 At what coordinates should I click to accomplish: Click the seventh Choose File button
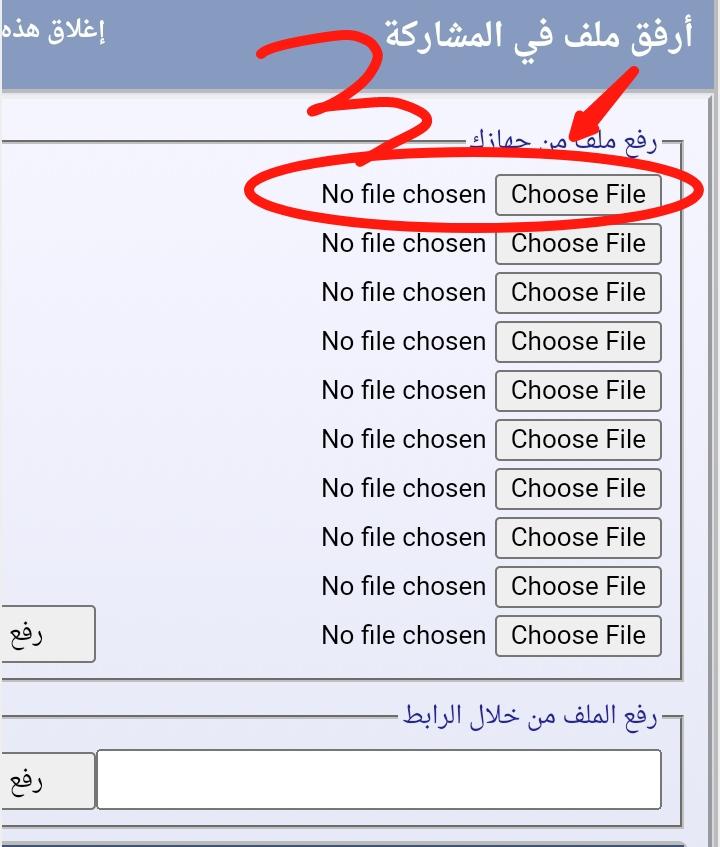(x=578, y=488)
